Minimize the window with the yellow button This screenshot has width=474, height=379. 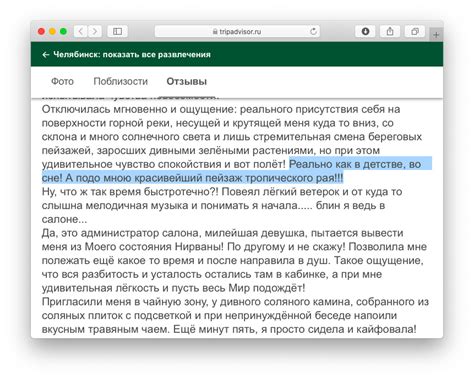pyautogui.click(x=52, y=31)
